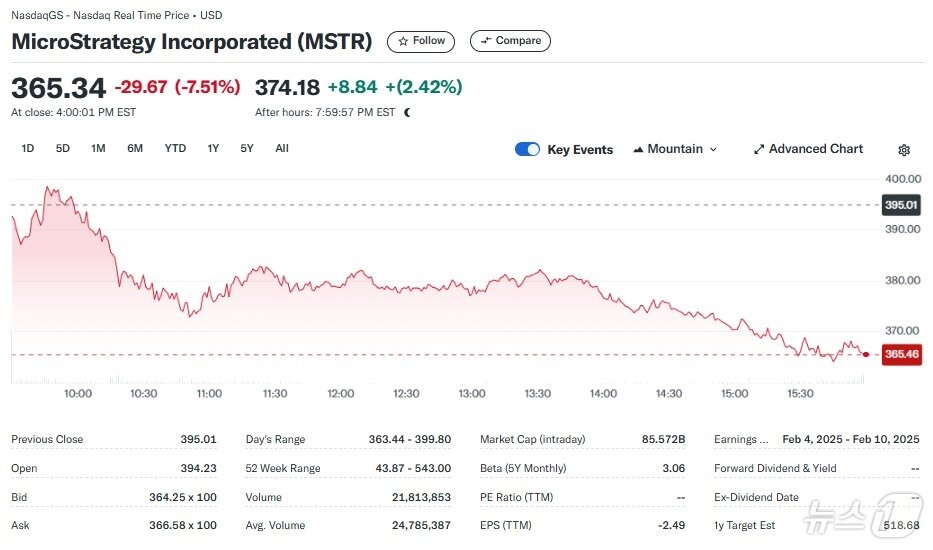Open chart settings gear icon
The height and width of the screenshot is (550, 933).
pos(904,150)
